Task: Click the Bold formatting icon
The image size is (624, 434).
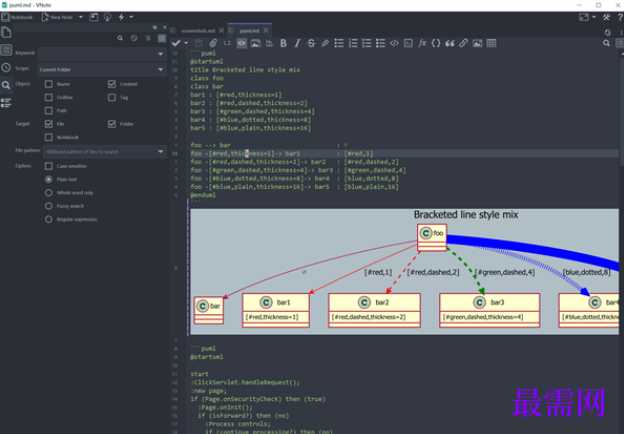Action: point(283,43)
